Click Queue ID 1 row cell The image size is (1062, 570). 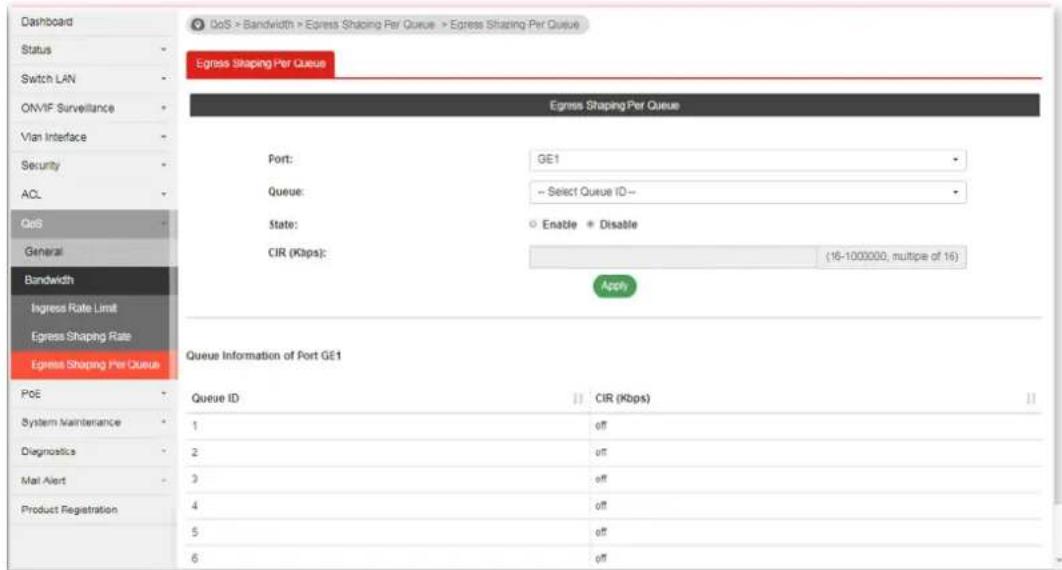click(387, 426)
